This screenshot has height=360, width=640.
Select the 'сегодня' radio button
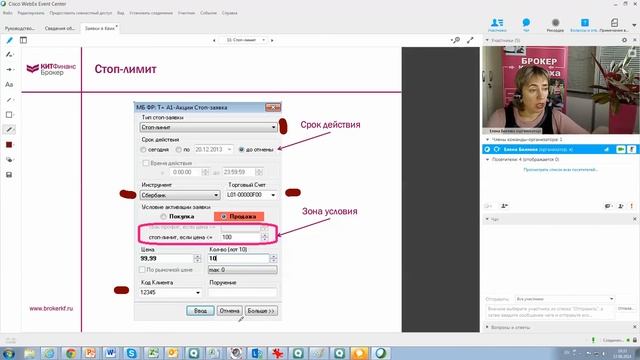click(x=143, y=150)
